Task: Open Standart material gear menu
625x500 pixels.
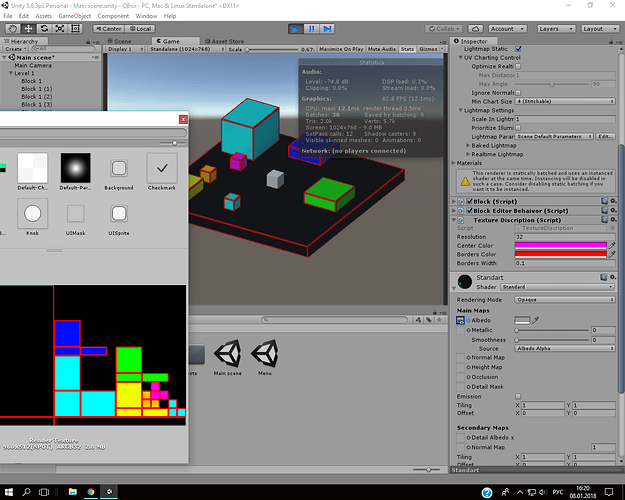Action: 613,277
